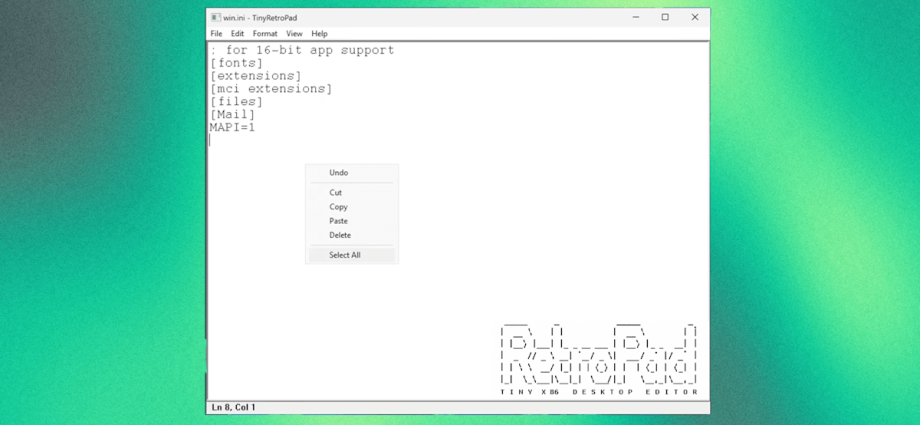Open the View menu

tap(294, 33)
